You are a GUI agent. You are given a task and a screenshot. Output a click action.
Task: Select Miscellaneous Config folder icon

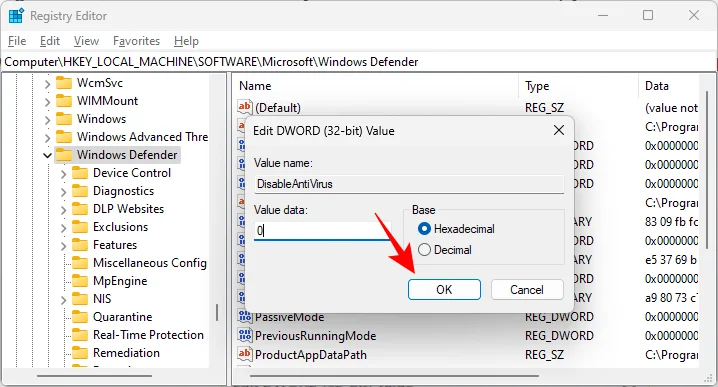click(x=80, y=262)
